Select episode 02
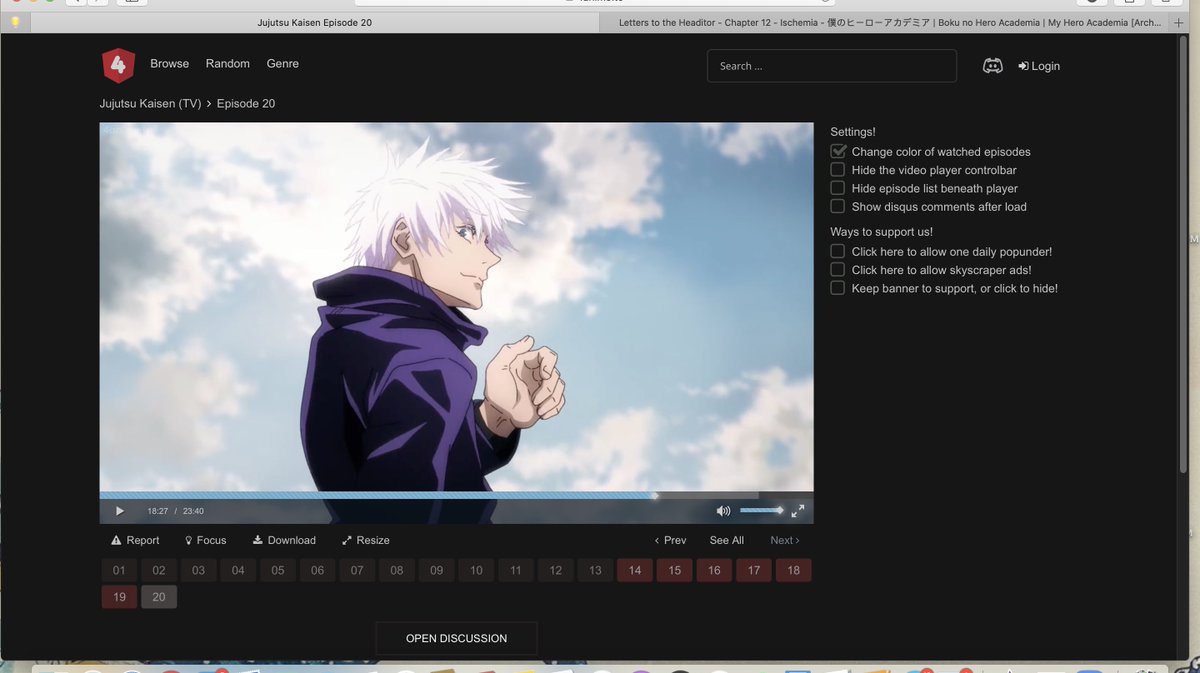This screenshot has width=1200, height=673. [x=159, y=570]
